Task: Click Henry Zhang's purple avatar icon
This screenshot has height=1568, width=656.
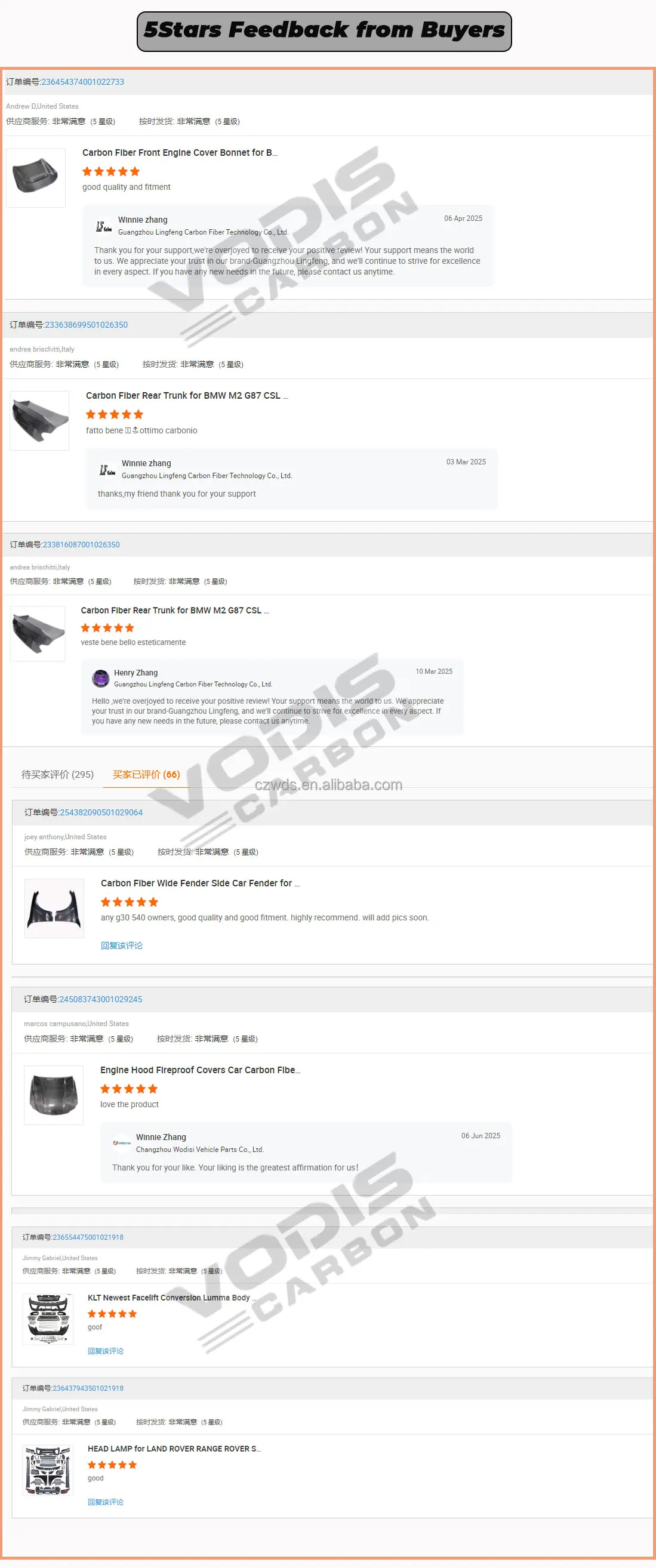Action: click(100, 677)
